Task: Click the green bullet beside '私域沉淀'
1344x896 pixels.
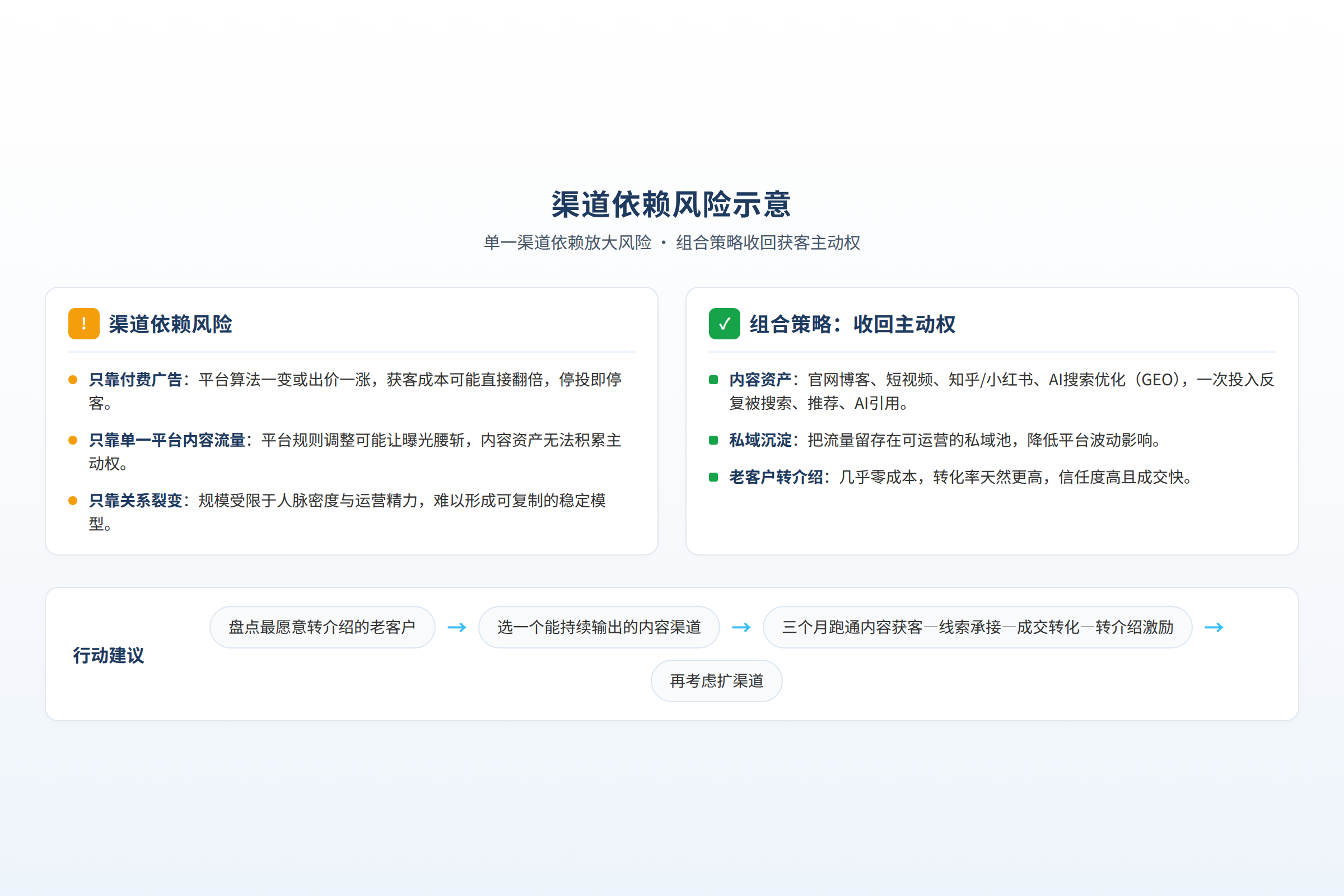Action: pyautogui.click(x=713, y=440)
